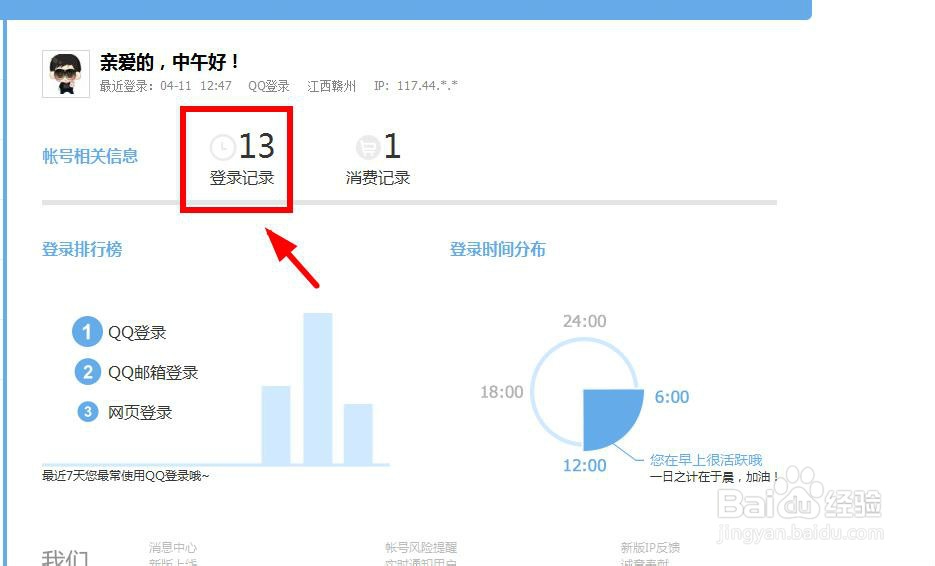The width and height of the screenshot is (935, 566).
Task: Click the user avatar picture
Action: tap(66, 74)
